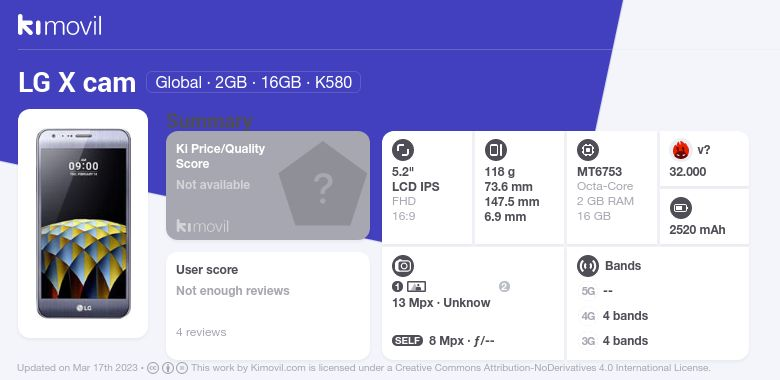
Task: Click the SELF selfie camera badge
Action: [x=407, y=341]
